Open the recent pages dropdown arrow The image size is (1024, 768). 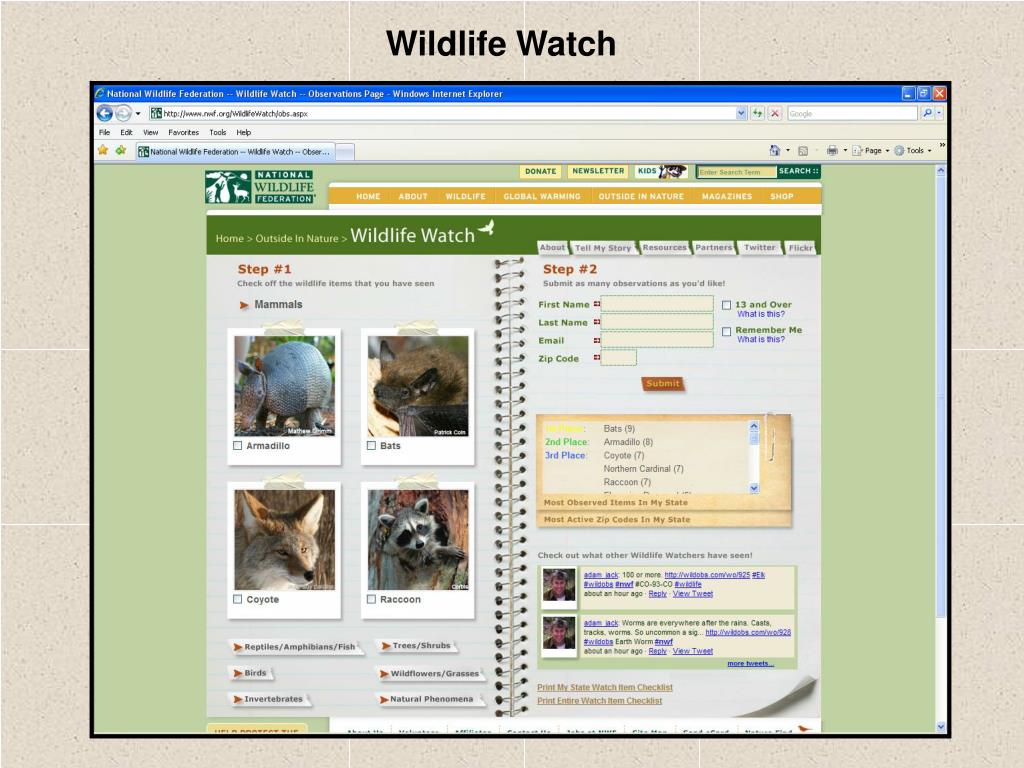pos(138,114)
